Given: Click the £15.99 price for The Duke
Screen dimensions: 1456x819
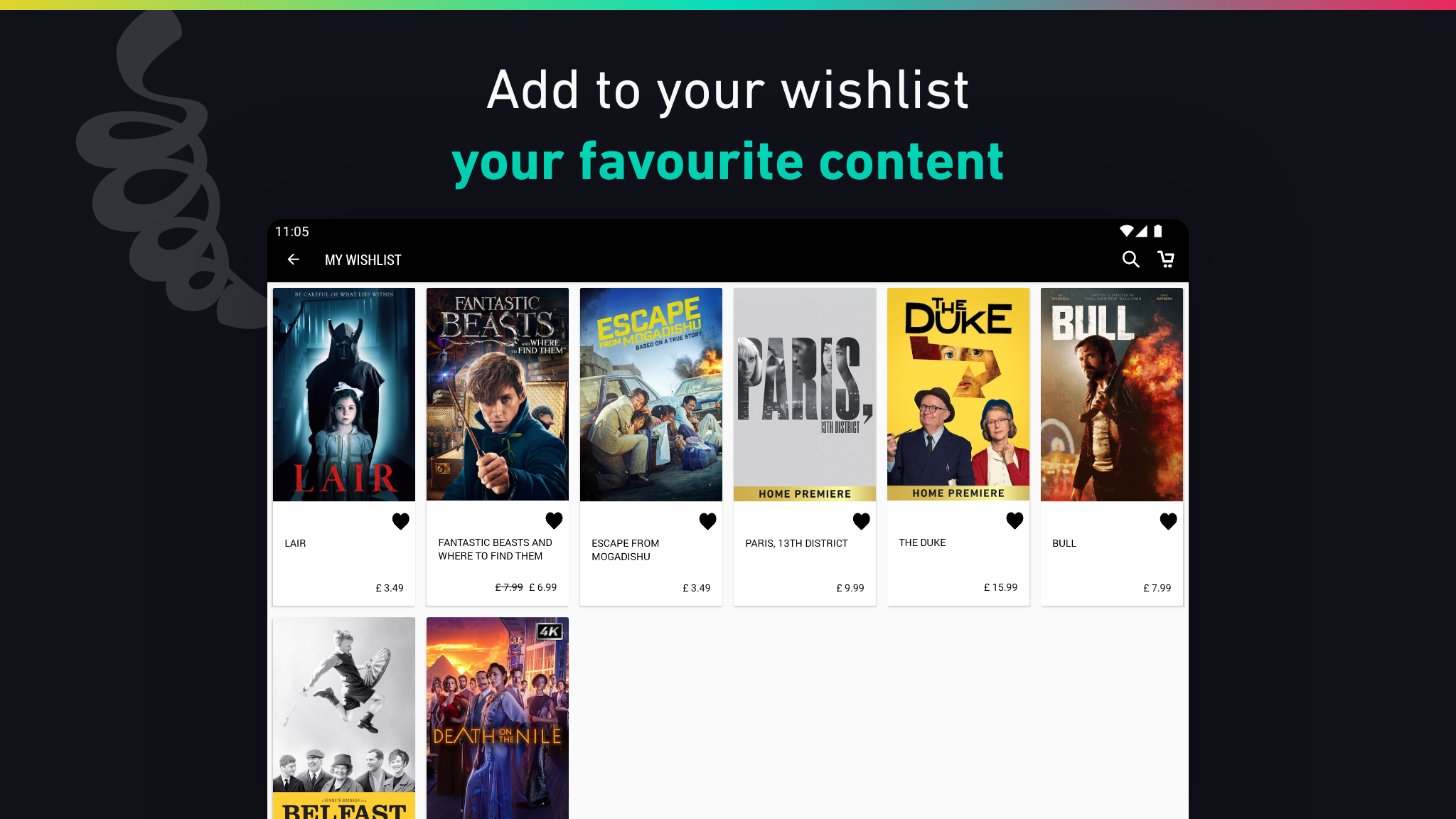Looking at the screenshot, I should [x=1001, y=587].
